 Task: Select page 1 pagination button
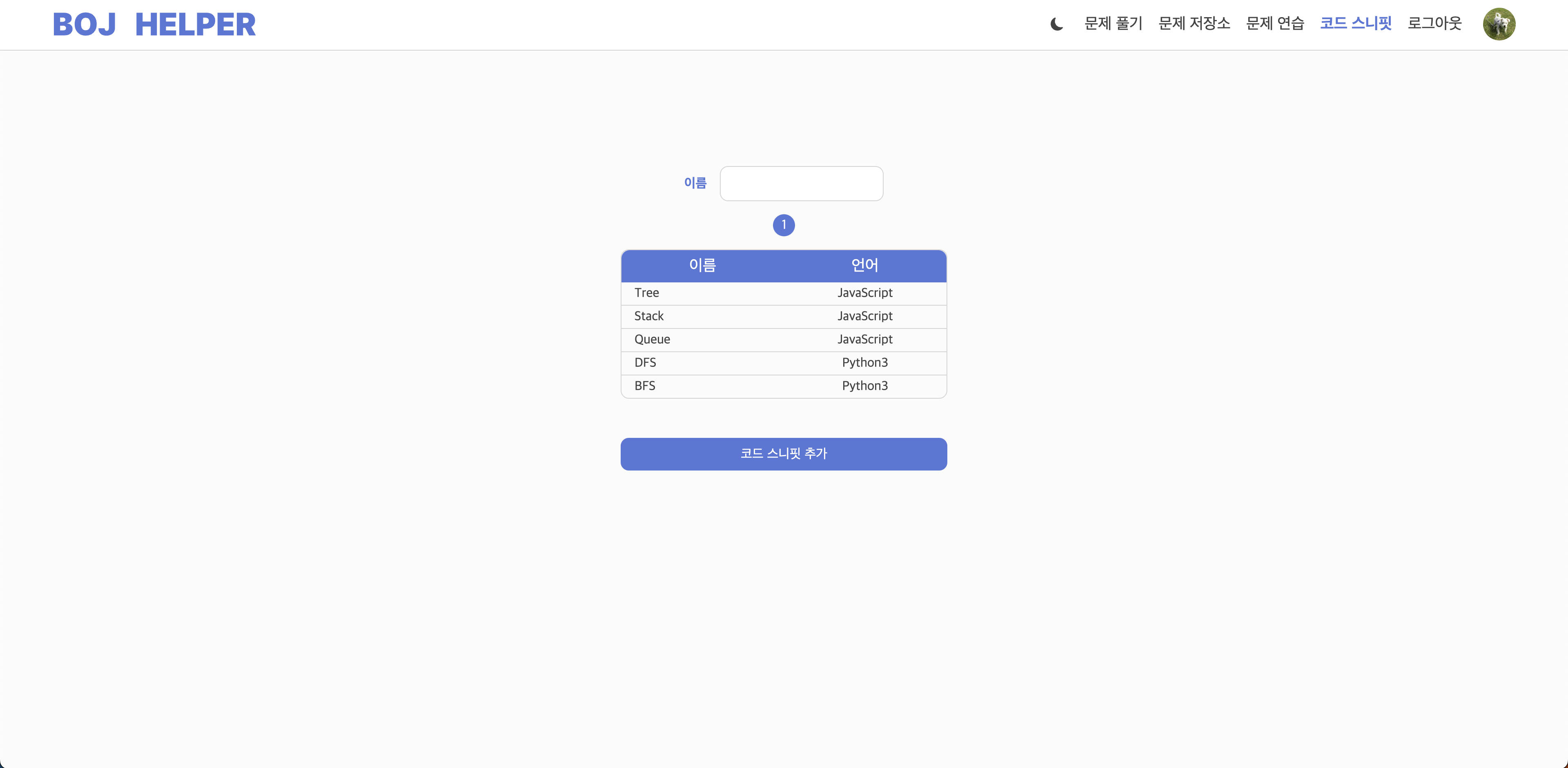coord(784,225)
